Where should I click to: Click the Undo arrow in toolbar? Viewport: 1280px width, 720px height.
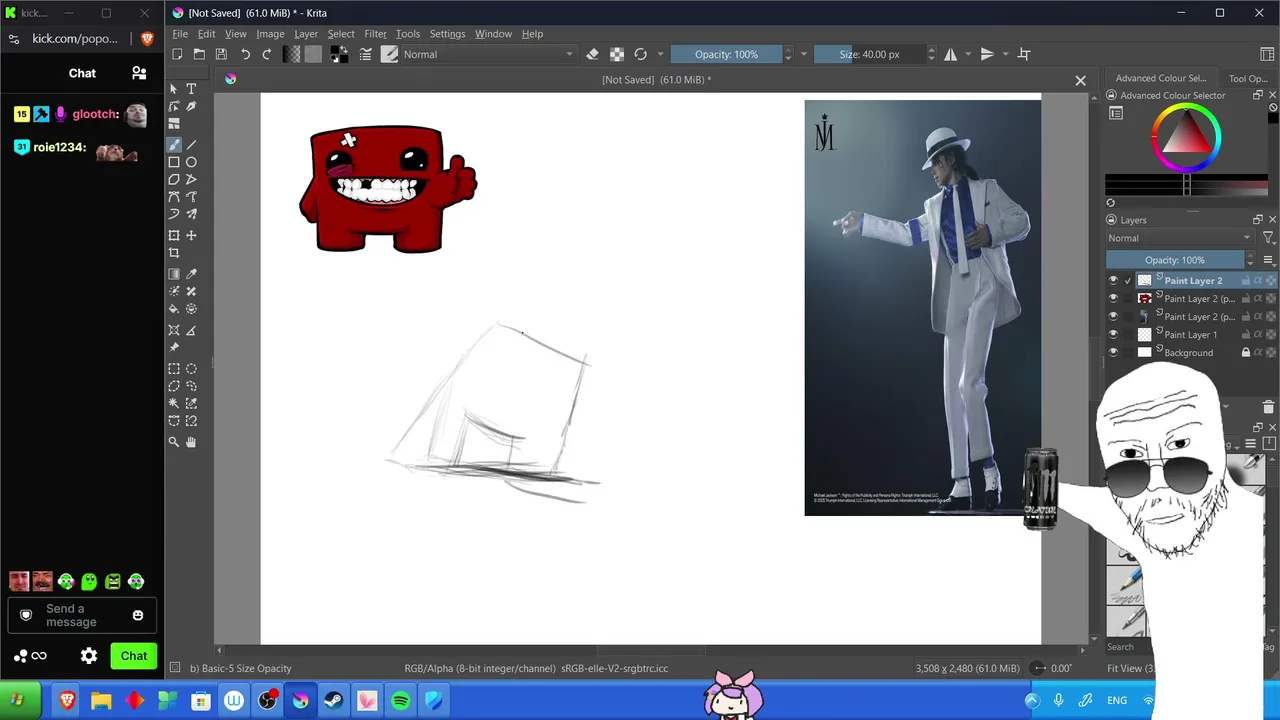tap(245, 54)
